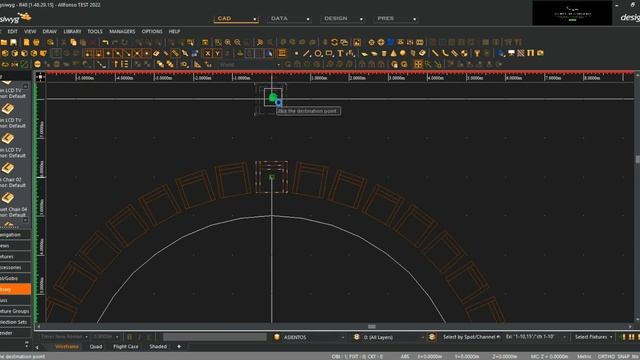This screenshot has width=640, height=360.
Task: Switch to the PRES mode tab
Action: [x=385, y=18]
